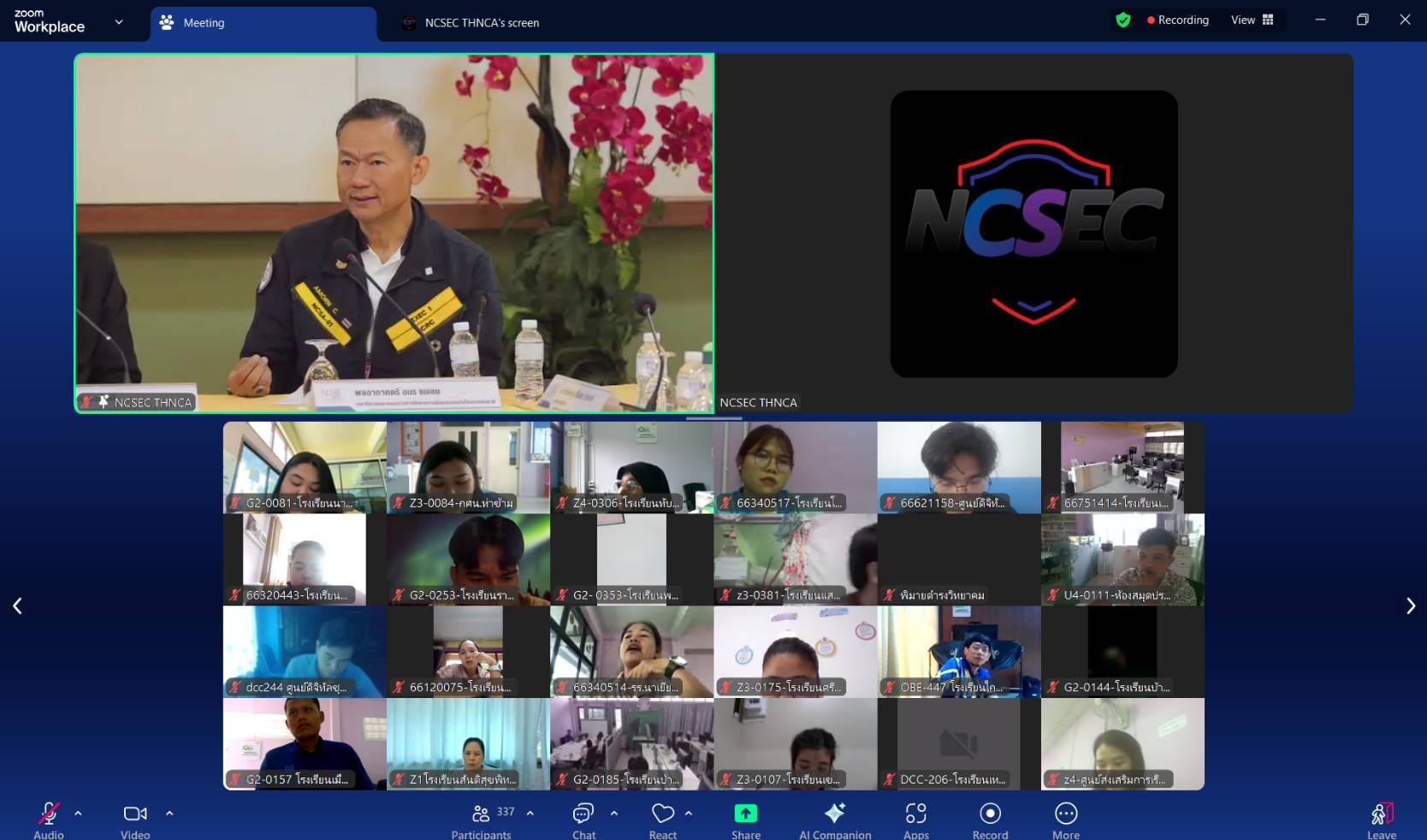
Task: Open AI Companion
Action: (835, 819)
